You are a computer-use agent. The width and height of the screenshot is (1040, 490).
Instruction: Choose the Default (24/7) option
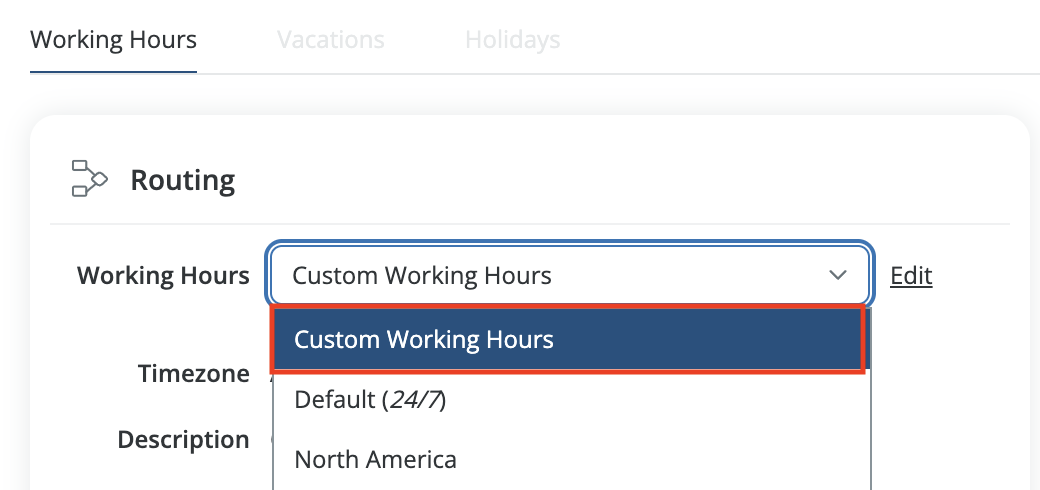(x=370, y=400)
